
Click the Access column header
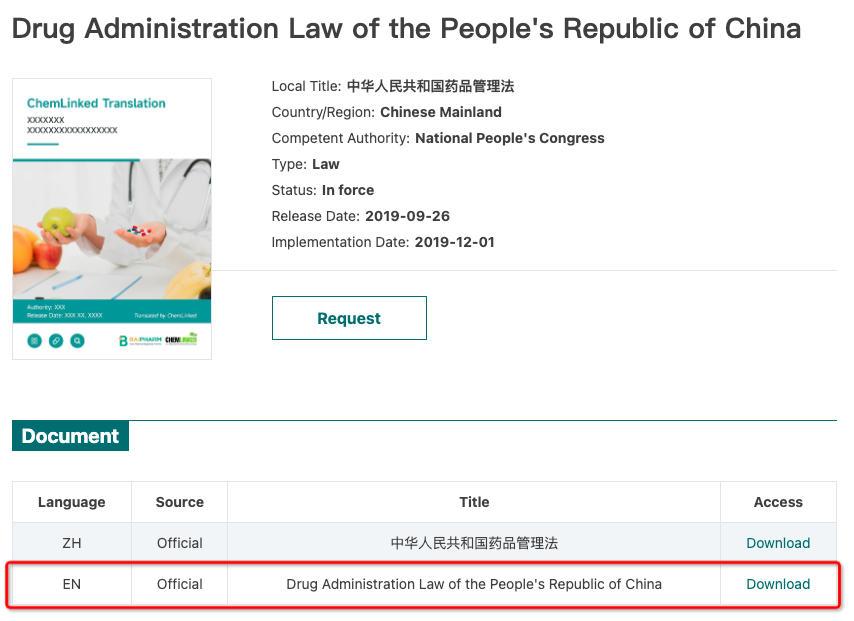pyautogui.click(x=778, y=502)
